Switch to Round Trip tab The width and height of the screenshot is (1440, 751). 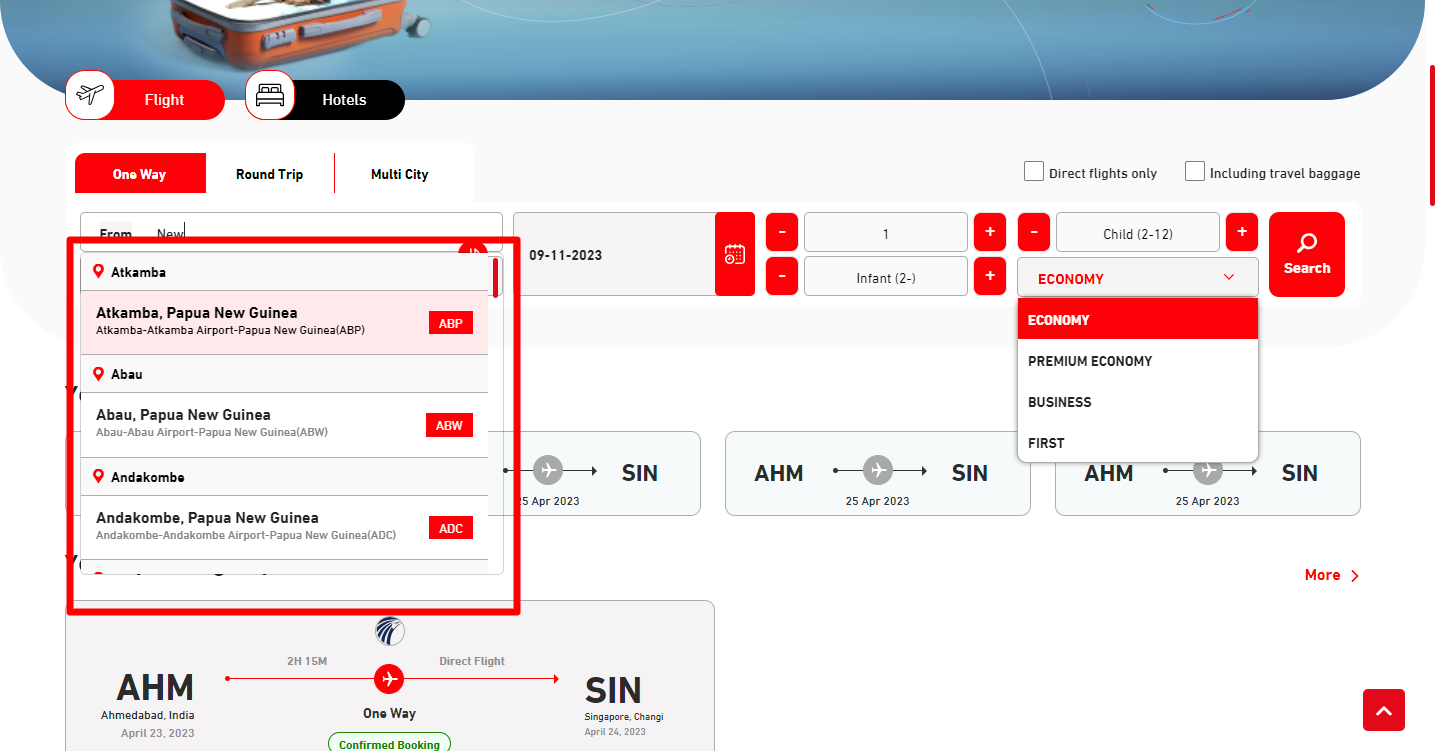pos(269,174)
